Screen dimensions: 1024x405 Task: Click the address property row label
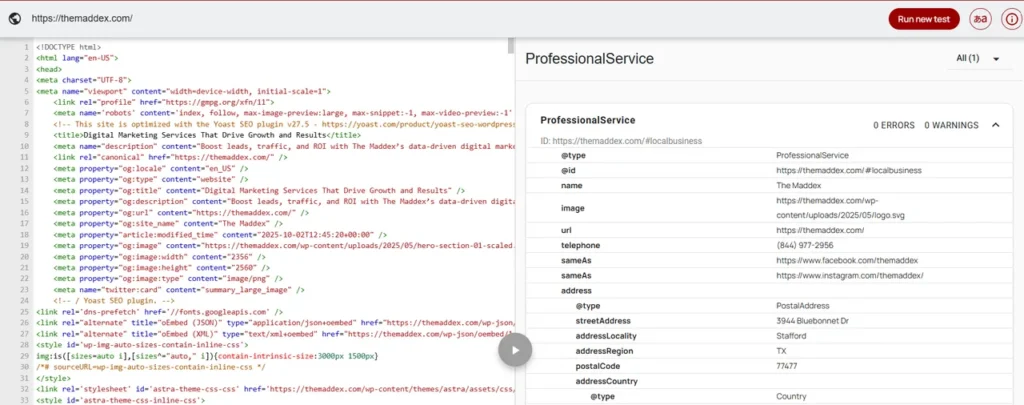[576, 291]
